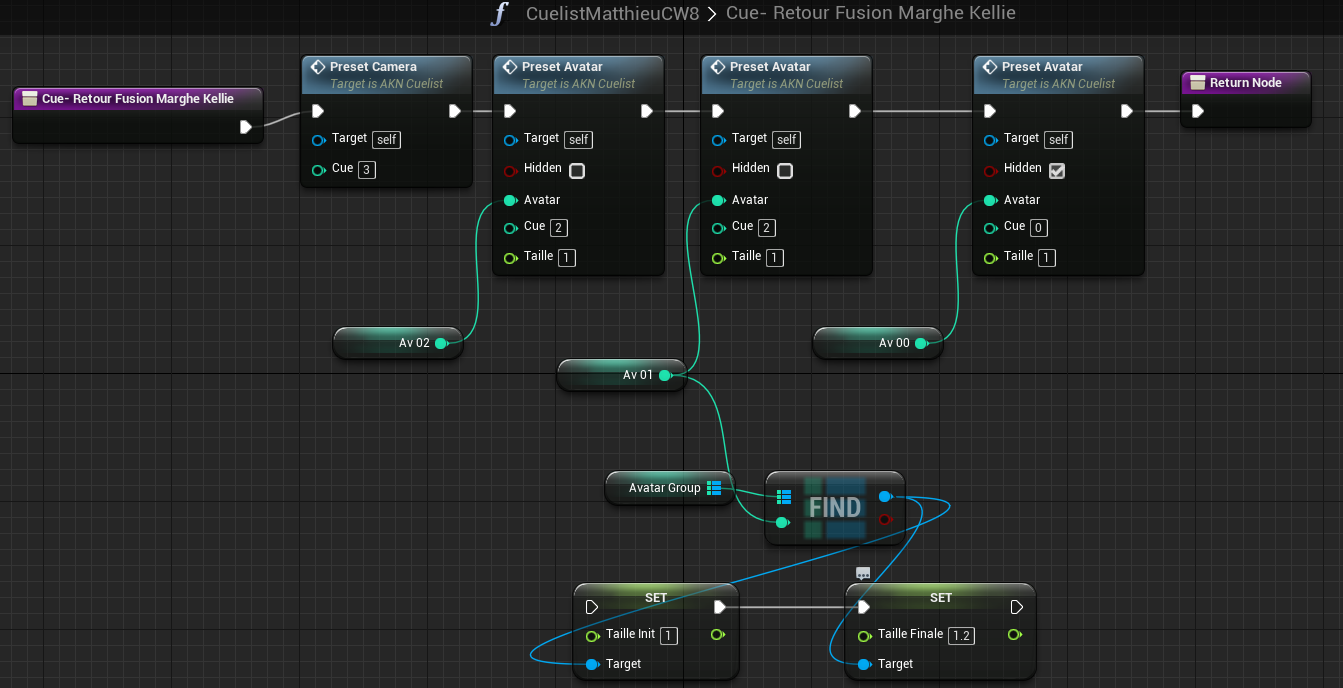The width and height of the screenshot is (1343, 688).
Task: Click the Cue- Retour Fusion Marghe Kellie breadcrumb
Action: pyautogui.click(x=871, y=14)
